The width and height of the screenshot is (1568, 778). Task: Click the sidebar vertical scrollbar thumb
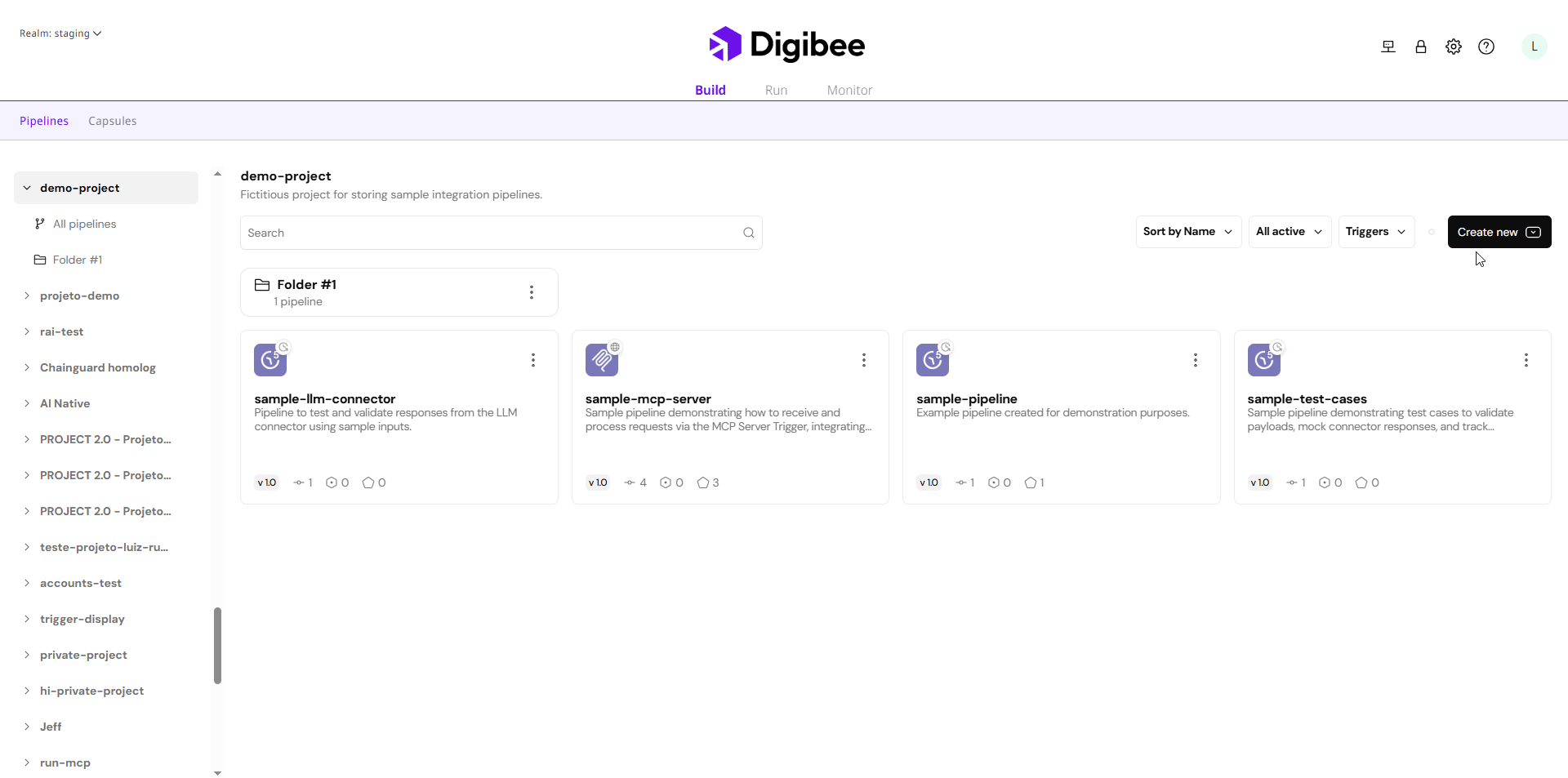point(217,645)
